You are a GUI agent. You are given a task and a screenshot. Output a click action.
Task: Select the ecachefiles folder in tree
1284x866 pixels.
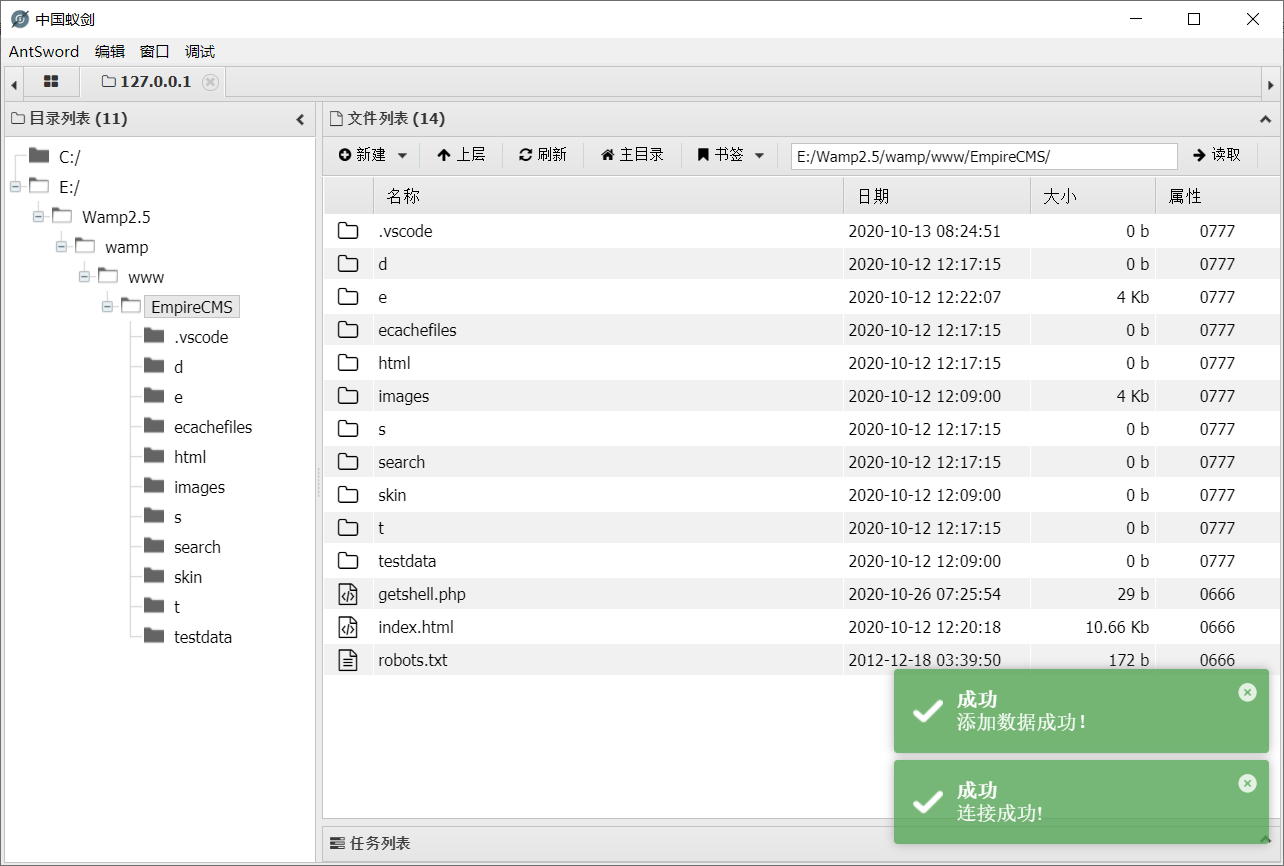[212, 427]
